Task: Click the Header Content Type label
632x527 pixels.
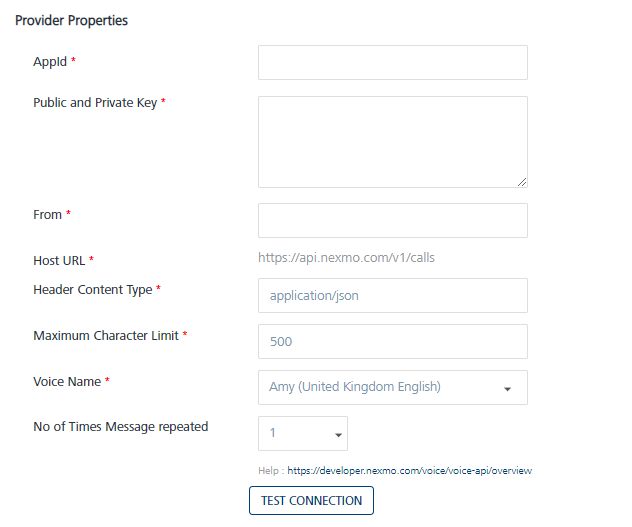Action: tap(93, 289)
